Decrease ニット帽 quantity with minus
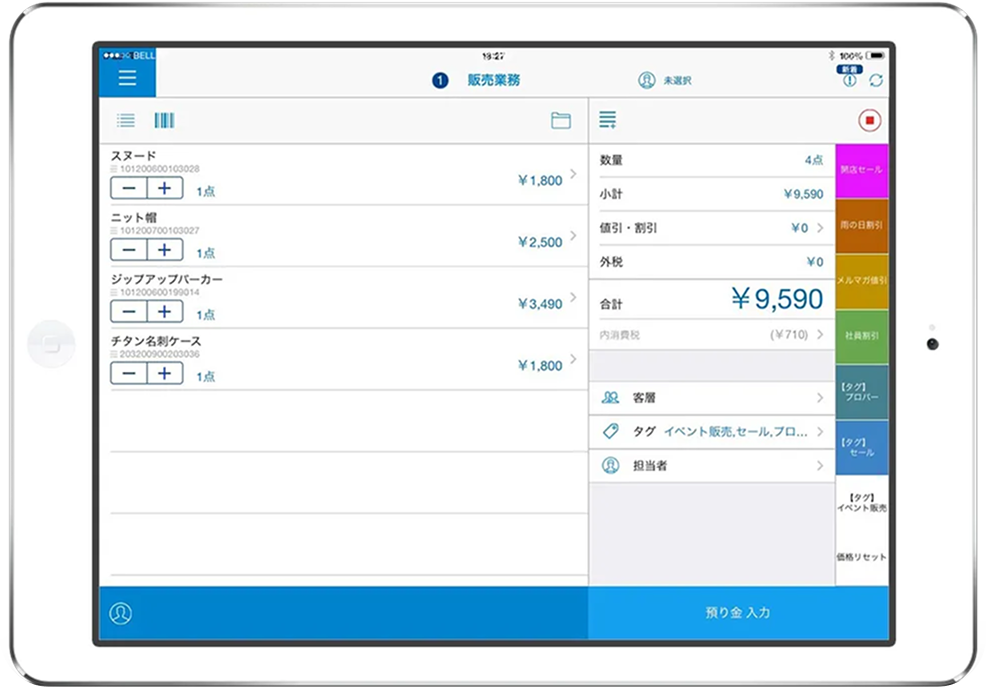 129,250
